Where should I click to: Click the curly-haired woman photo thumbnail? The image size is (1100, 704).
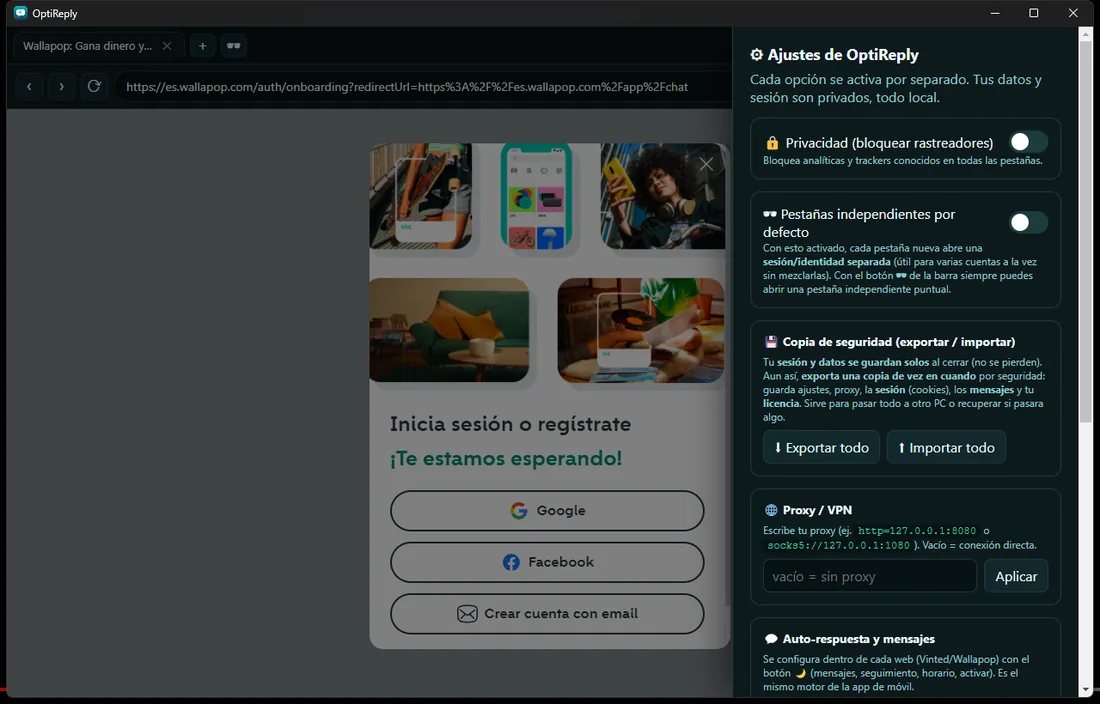coord(663,196)
